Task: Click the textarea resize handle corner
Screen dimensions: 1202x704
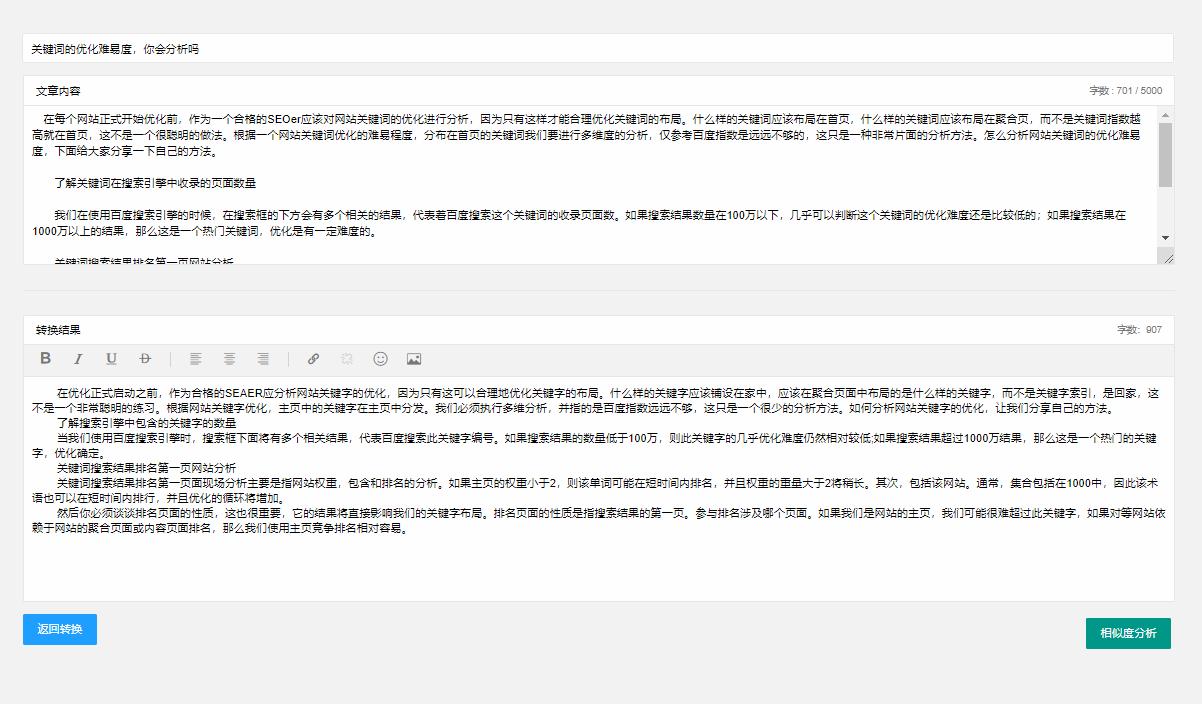Action: coord(1167,257)
